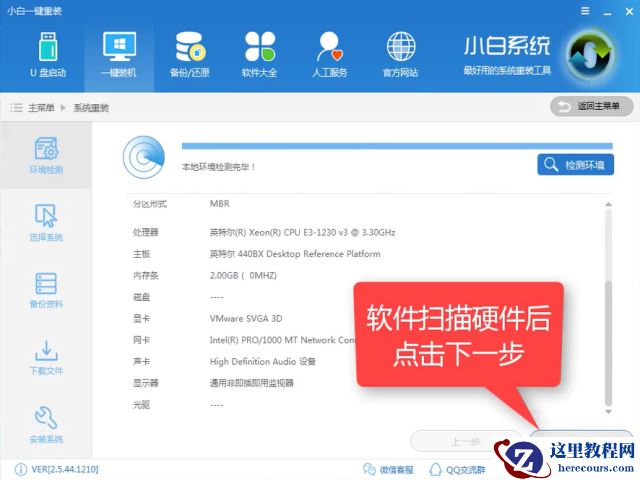Select the 备份资料 step in sidebar
The width and height of the screenshot is (640, 480).
tap(46, 290)
